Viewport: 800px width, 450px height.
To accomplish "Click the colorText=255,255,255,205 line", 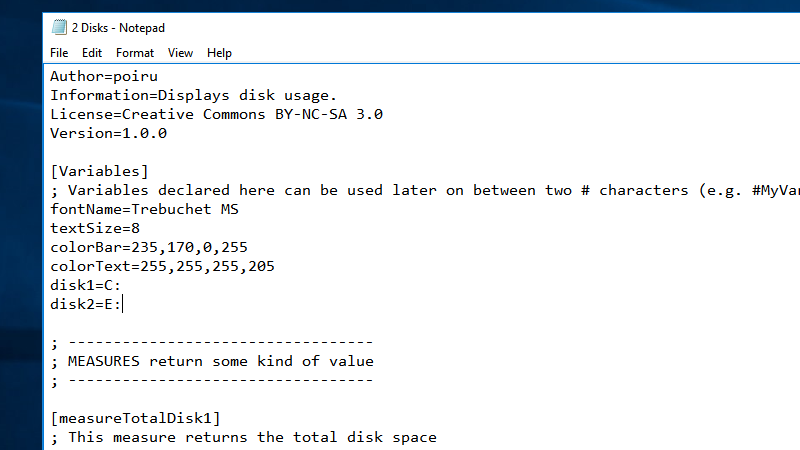I will [x=162, y=266].
